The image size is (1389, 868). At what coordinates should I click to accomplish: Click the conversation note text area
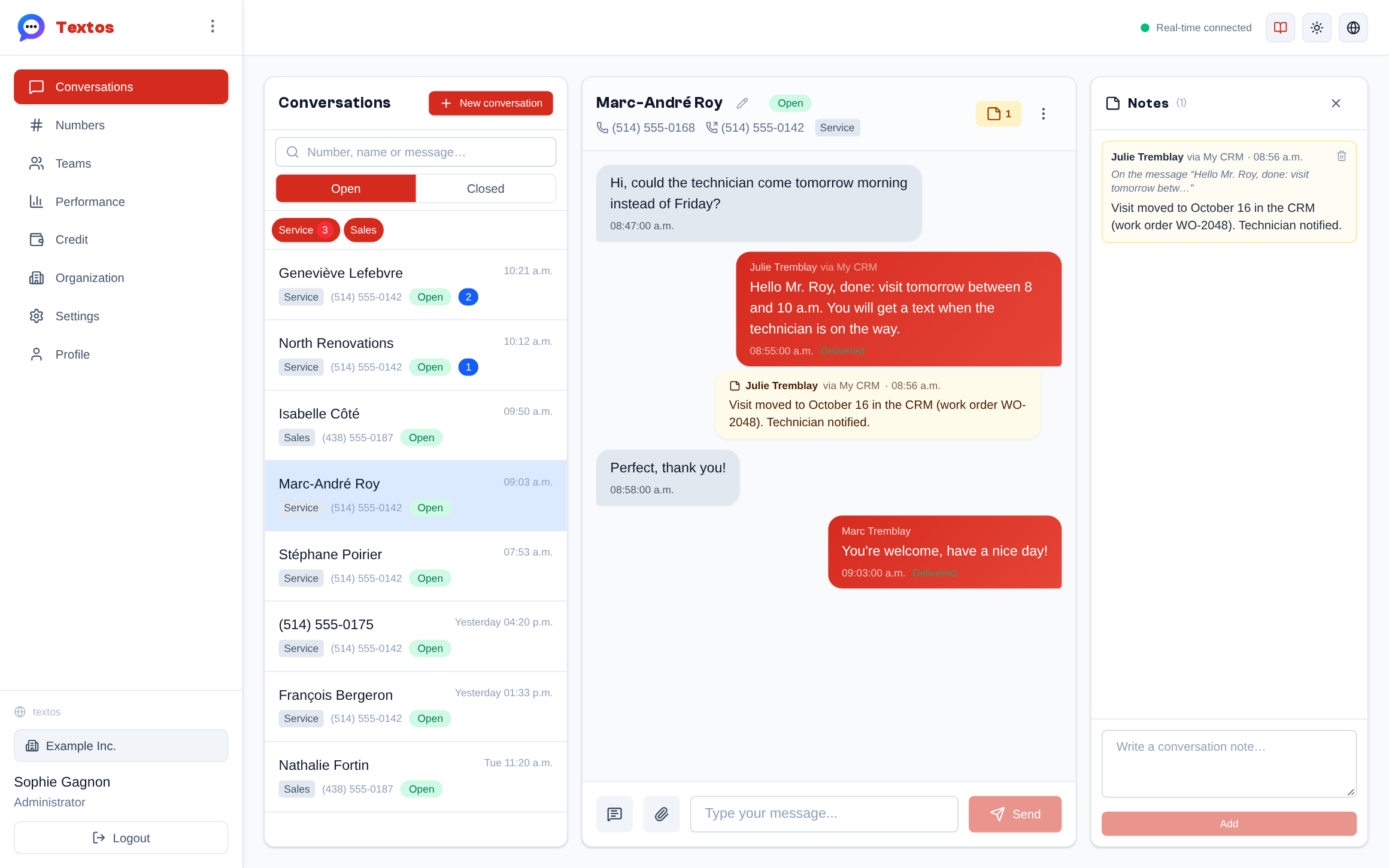pos(1229,764)
